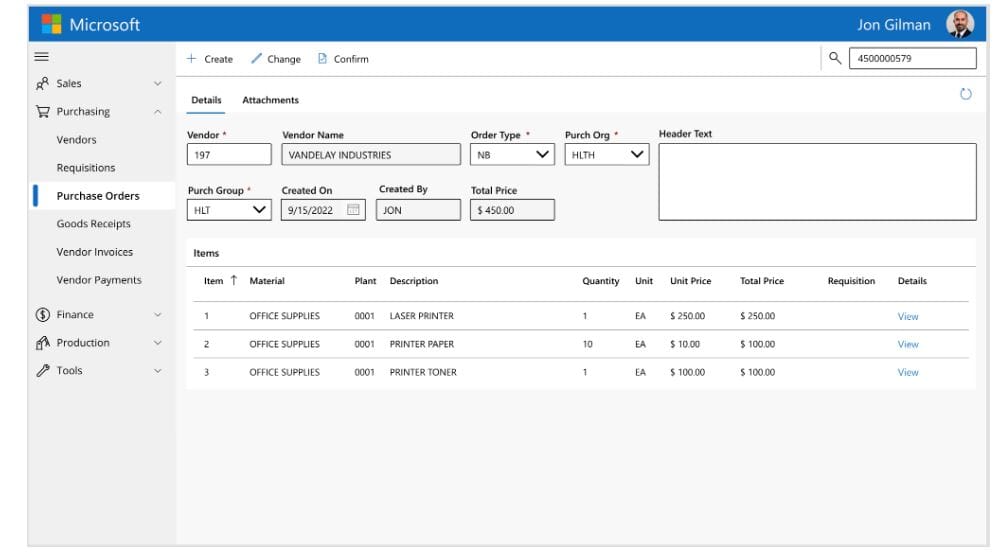This screenshot has width=1007, height=559.
Task: Open Goods Receipts in sidebar
Action: tap(93, 224)
